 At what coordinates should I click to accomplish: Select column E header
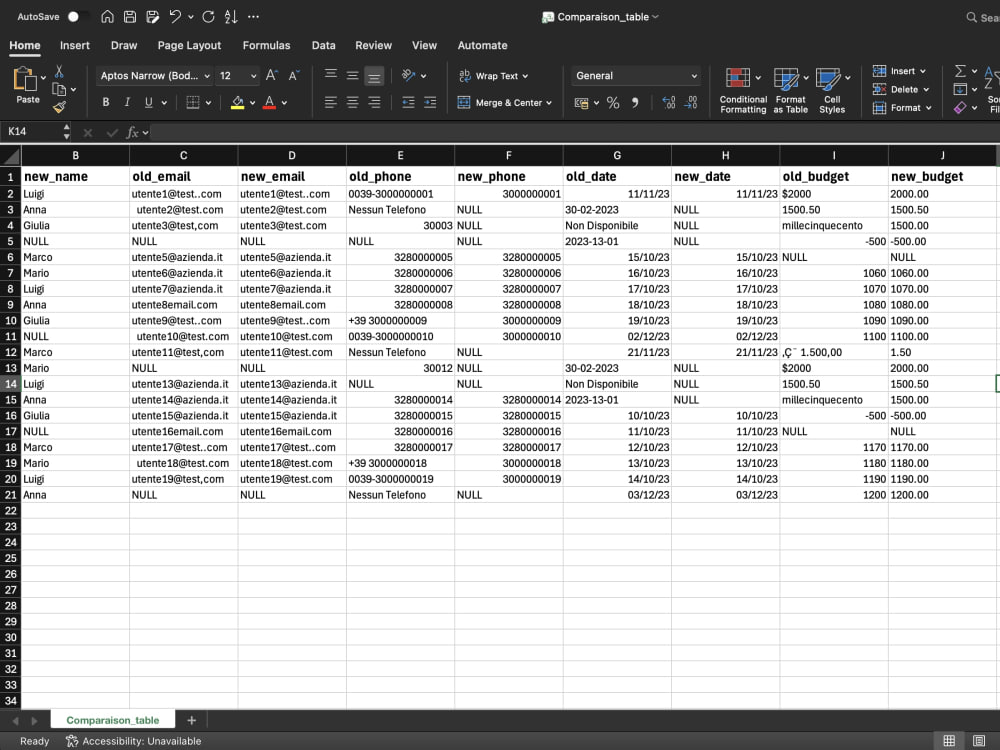tap(400, 155)
